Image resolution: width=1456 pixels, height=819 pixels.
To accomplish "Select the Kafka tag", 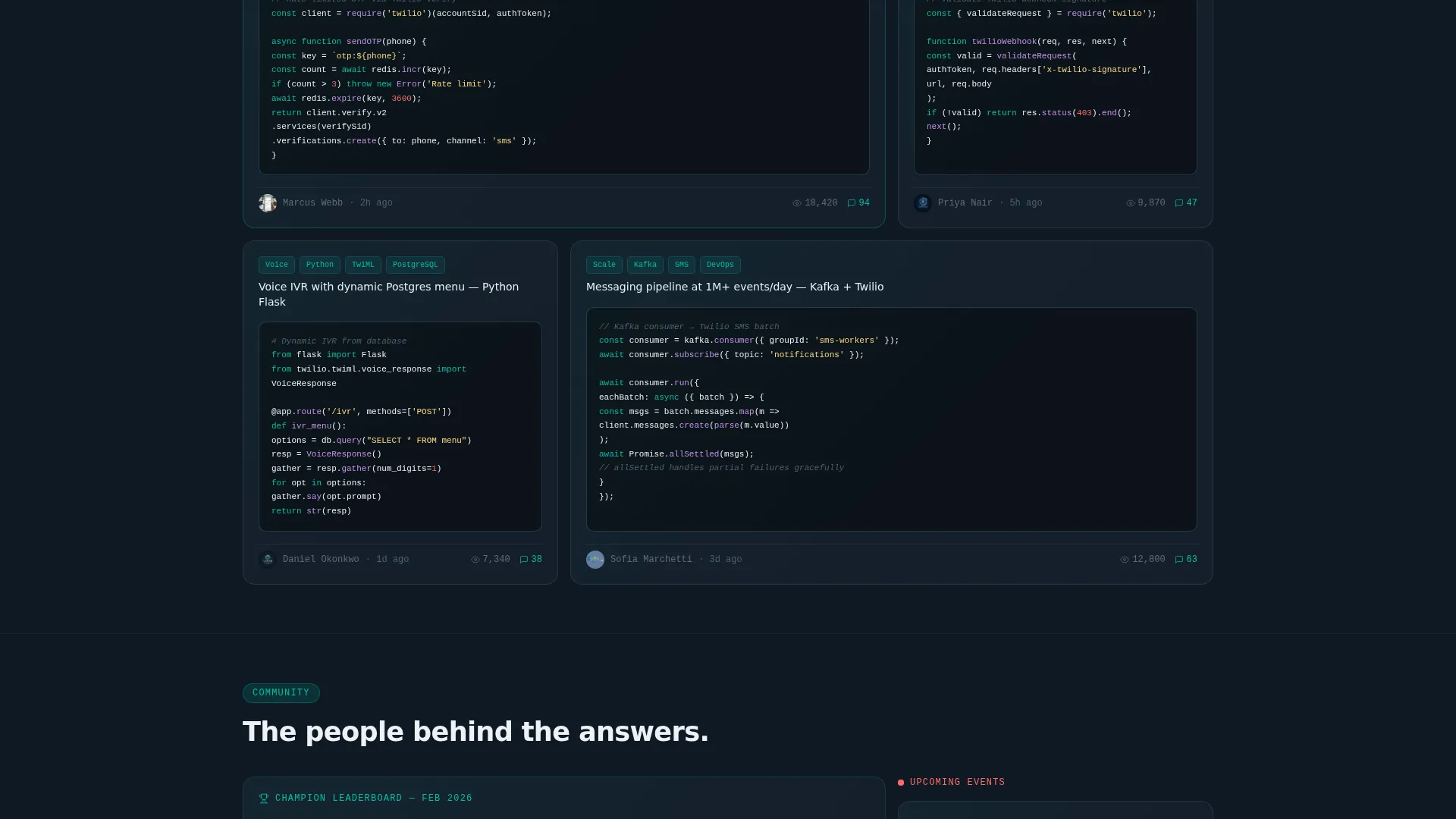I will [x=645, y=265].
